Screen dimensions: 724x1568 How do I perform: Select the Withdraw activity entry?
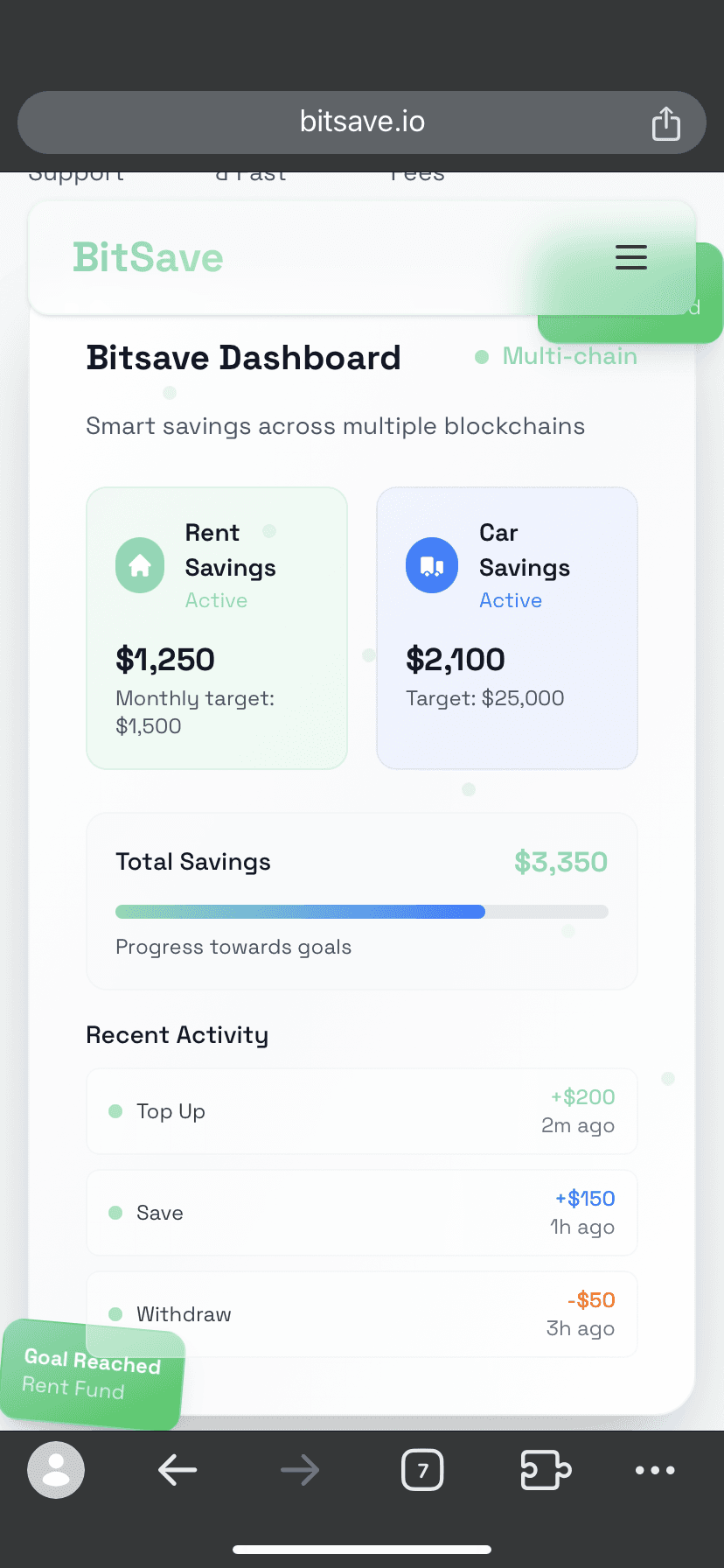point(362,1314)
